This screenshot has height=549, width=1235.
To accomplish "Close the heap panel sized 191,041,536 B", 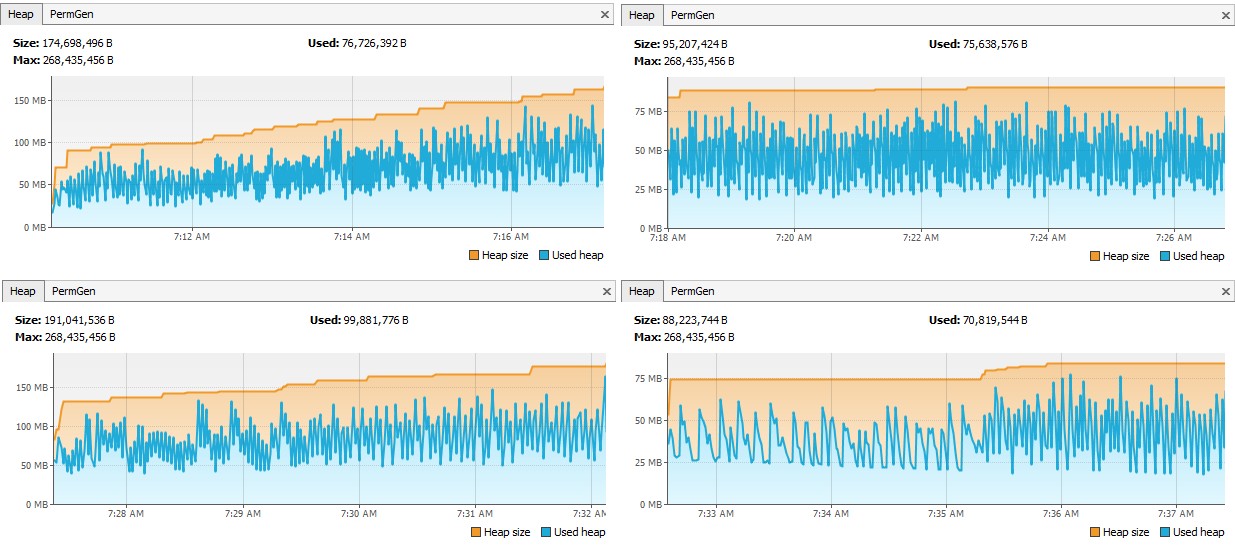I will click(604, 292).
